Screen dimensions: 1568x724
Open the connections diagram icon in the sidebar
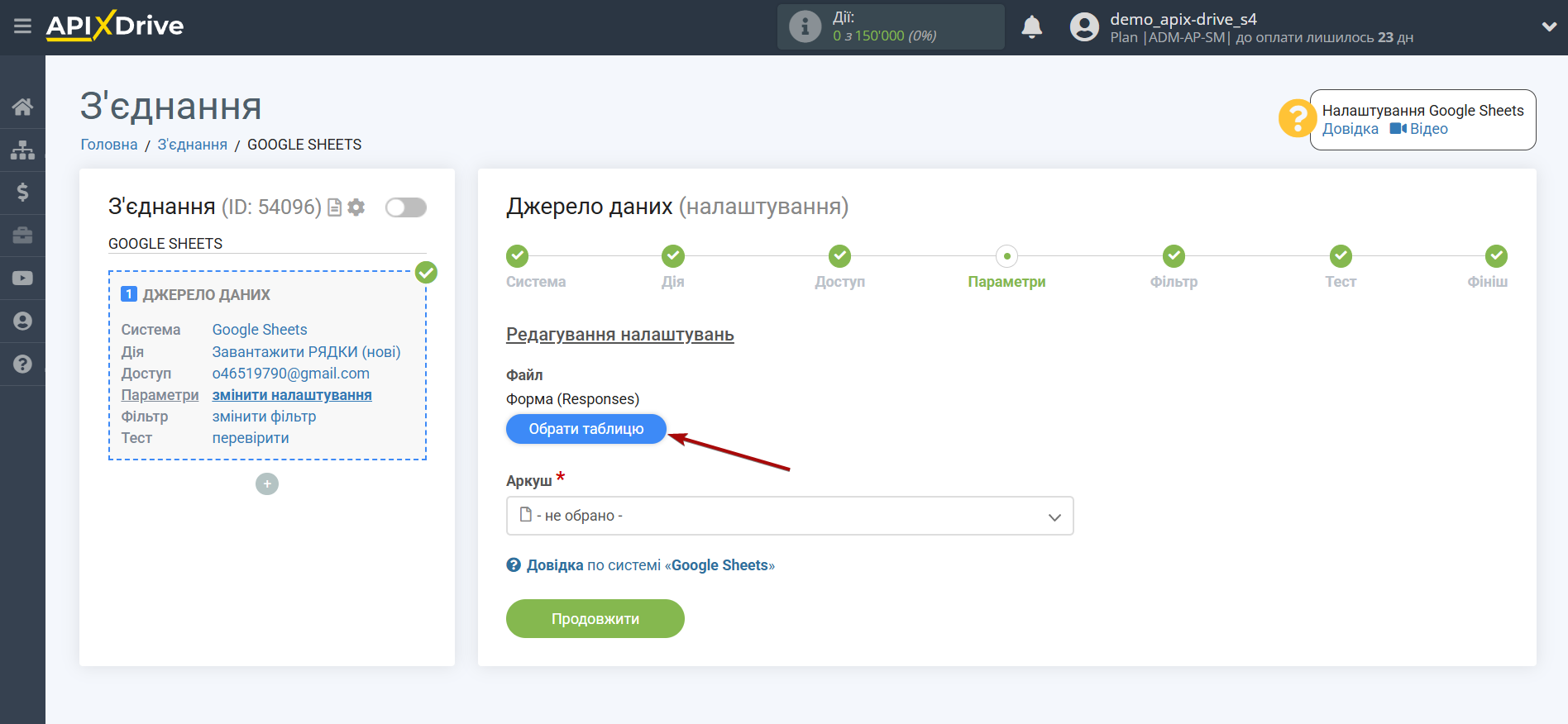pos(22,150)
